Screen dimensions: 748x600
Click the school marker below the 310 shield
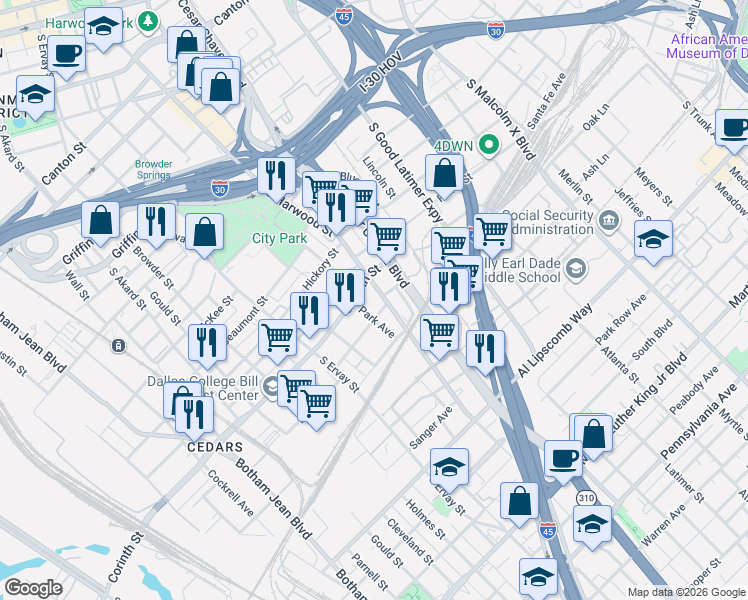coord(592,527)
